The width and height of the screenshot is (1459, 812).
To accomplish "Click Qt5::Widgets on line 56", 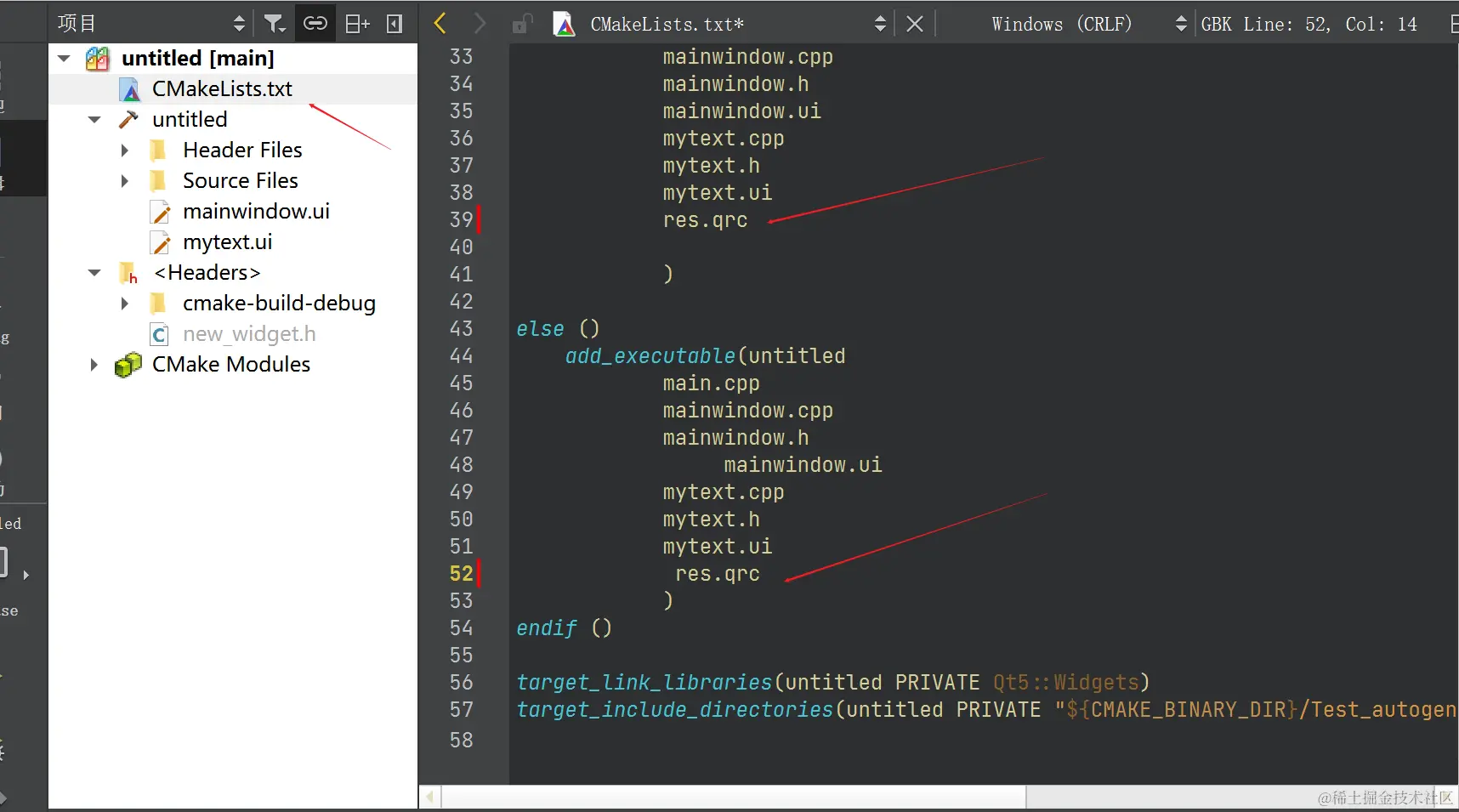I will [x=1066, y=683].
